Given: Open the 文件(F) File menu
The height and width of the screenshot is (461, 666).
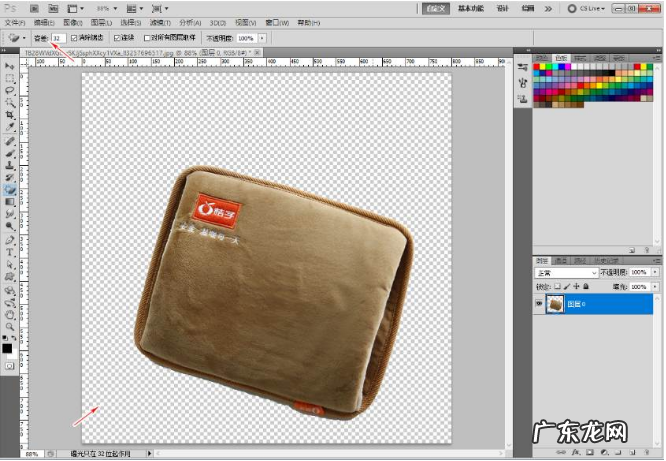Looking at the screenshot, I should point(14,22).
